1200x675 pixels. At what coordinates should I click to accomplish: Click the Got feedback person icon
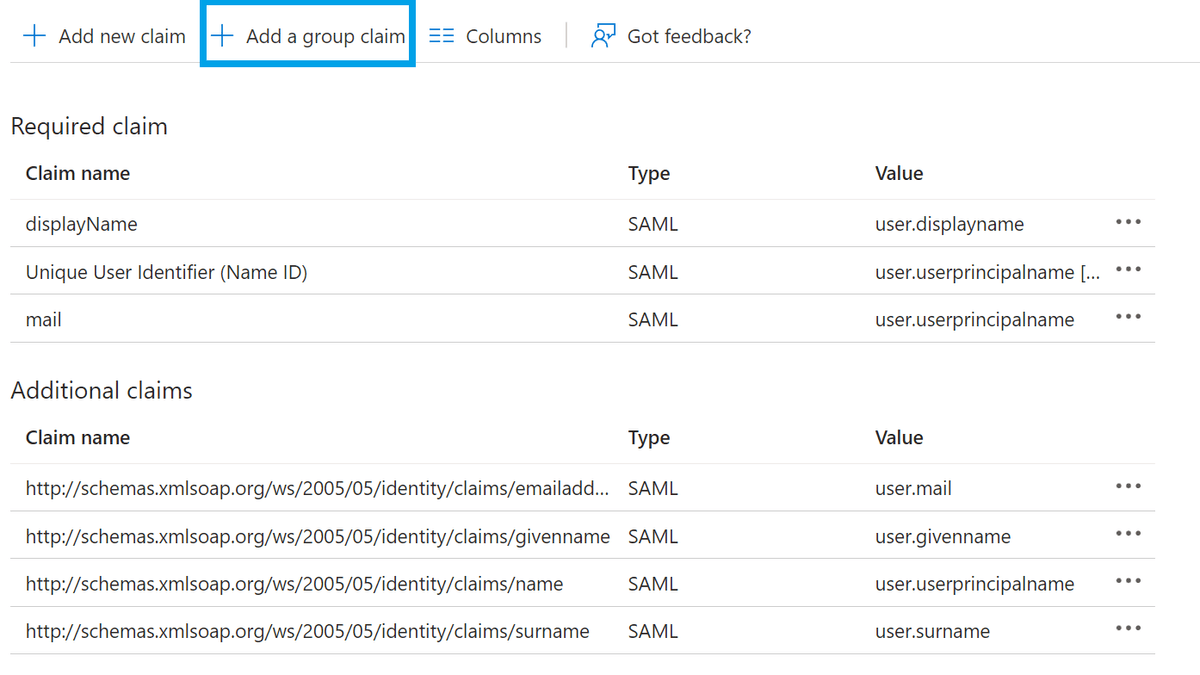pos(603,34)
